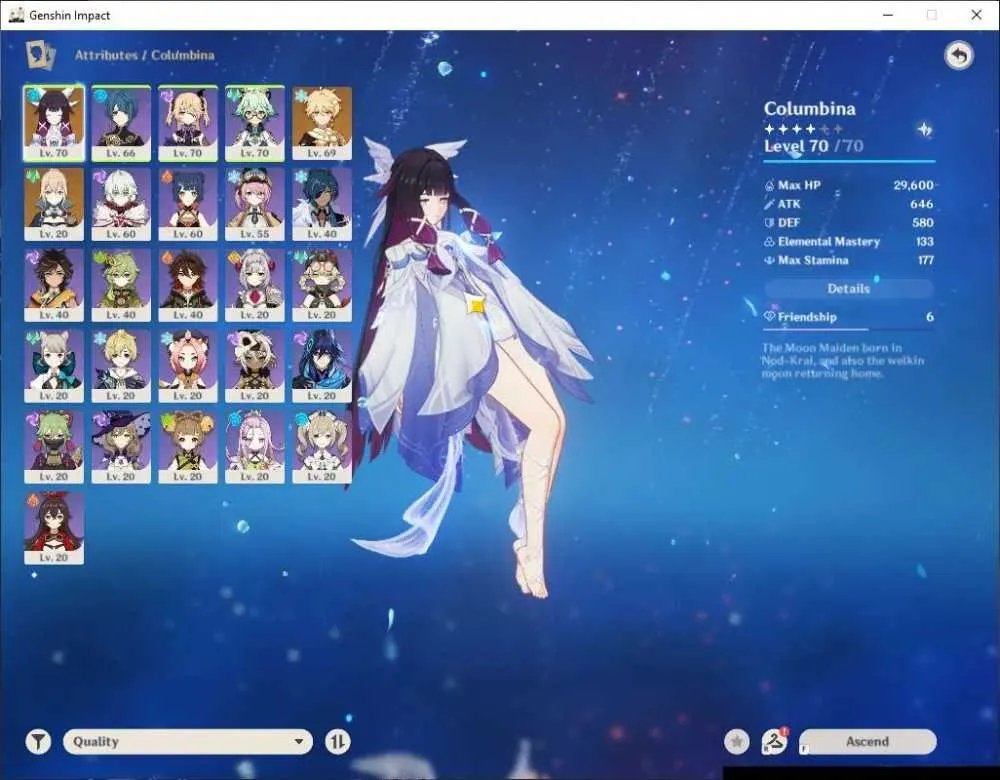Select the twin-tailed blonde Barbara portrait

[x=321, y=447]
